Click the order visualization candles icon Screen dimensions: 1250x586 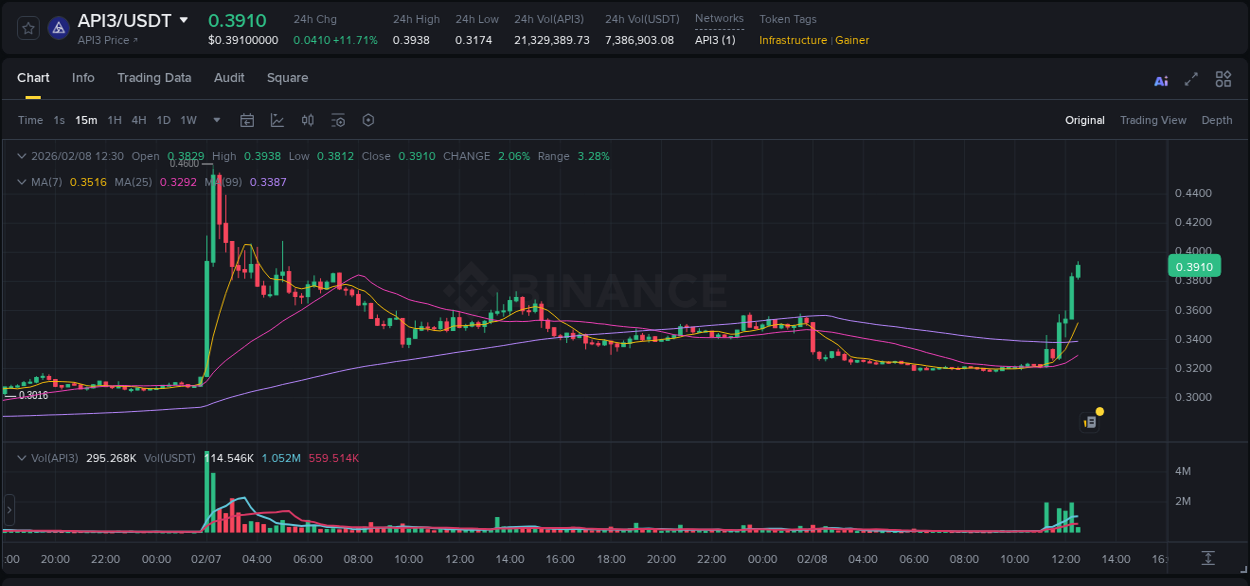point(307,120)
